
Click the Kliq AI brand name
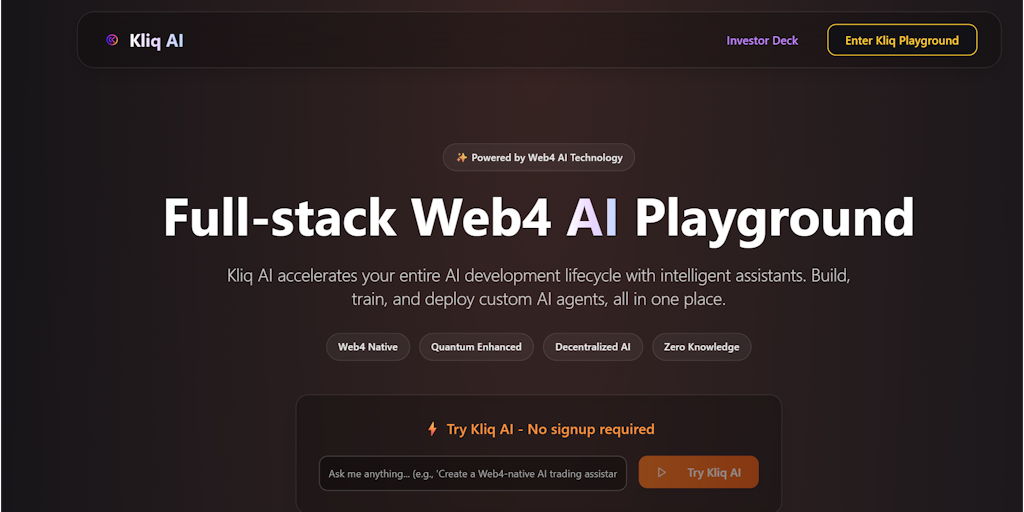pos(156,40)
